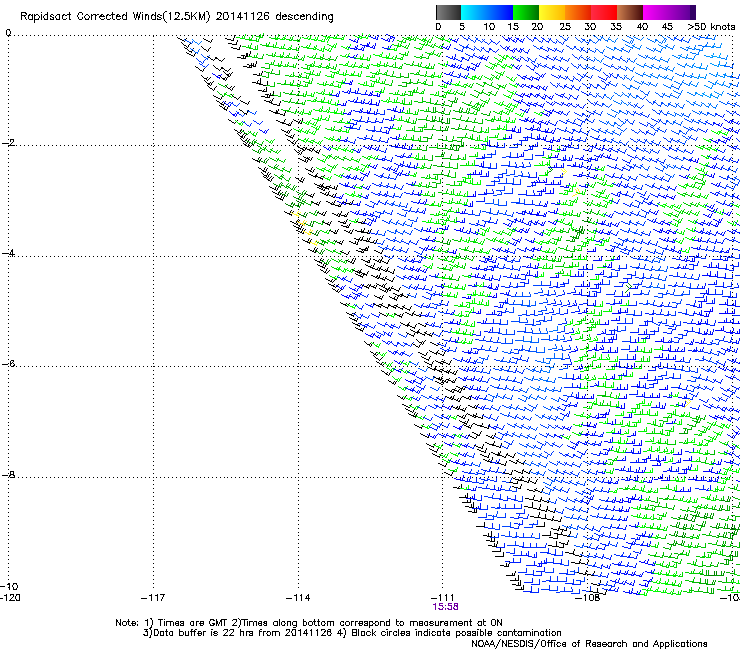Click the plot title 'Rapidsact Corrected Winds(12.5KM)'
Viewport: 740px width, 650px height.
click(x=115, y=17)
